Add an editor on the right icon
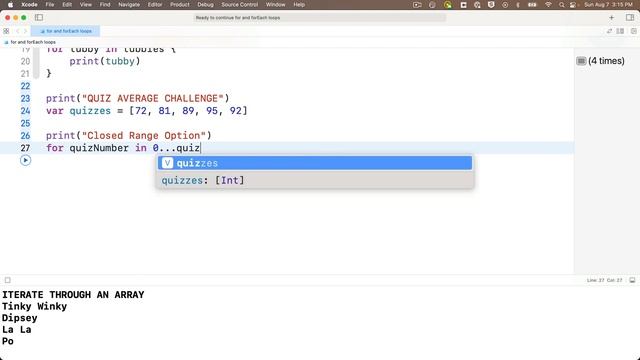The image size is (640, 360). 633,31
